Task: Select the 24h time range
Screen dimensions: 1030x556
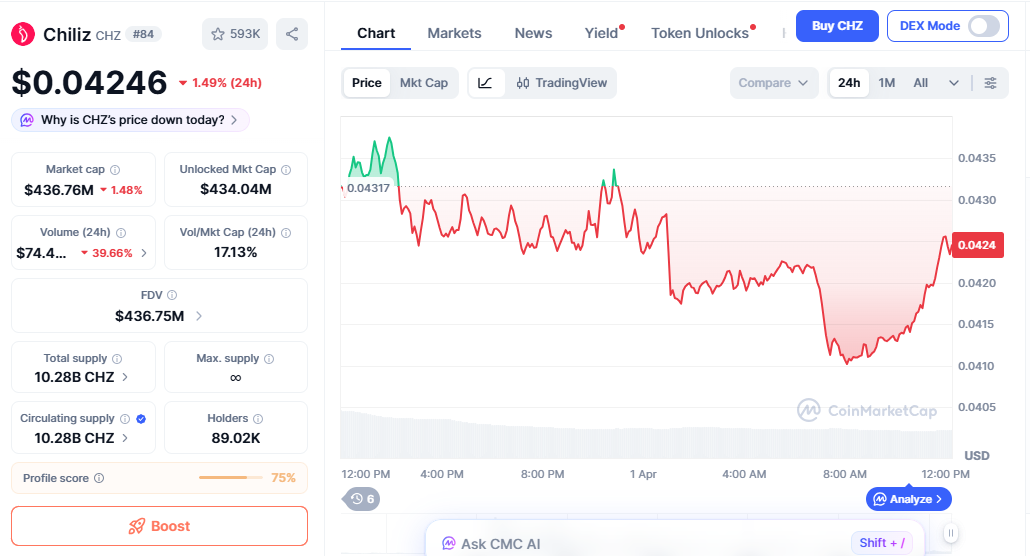Action: pyautogui.click(x=849, y=83)
